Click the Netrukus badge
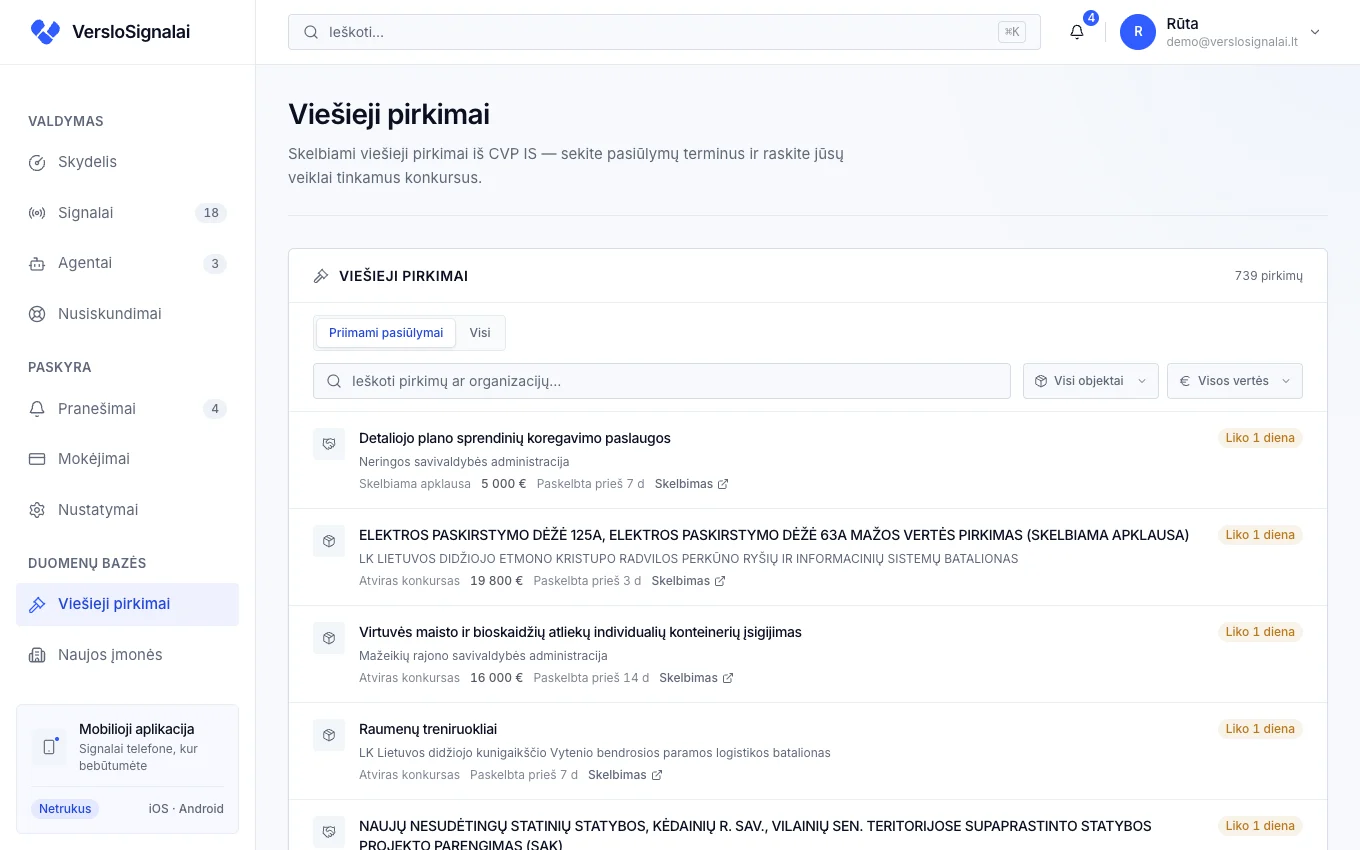Screen dimensions: 1360x850 tap(65, 809)
